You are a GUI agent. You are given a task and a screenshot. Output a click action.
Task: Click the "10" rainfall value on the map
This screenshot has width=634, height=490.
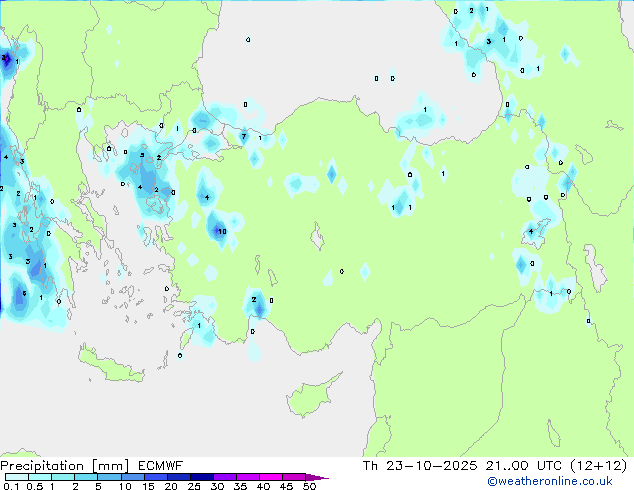coord(221,232)
